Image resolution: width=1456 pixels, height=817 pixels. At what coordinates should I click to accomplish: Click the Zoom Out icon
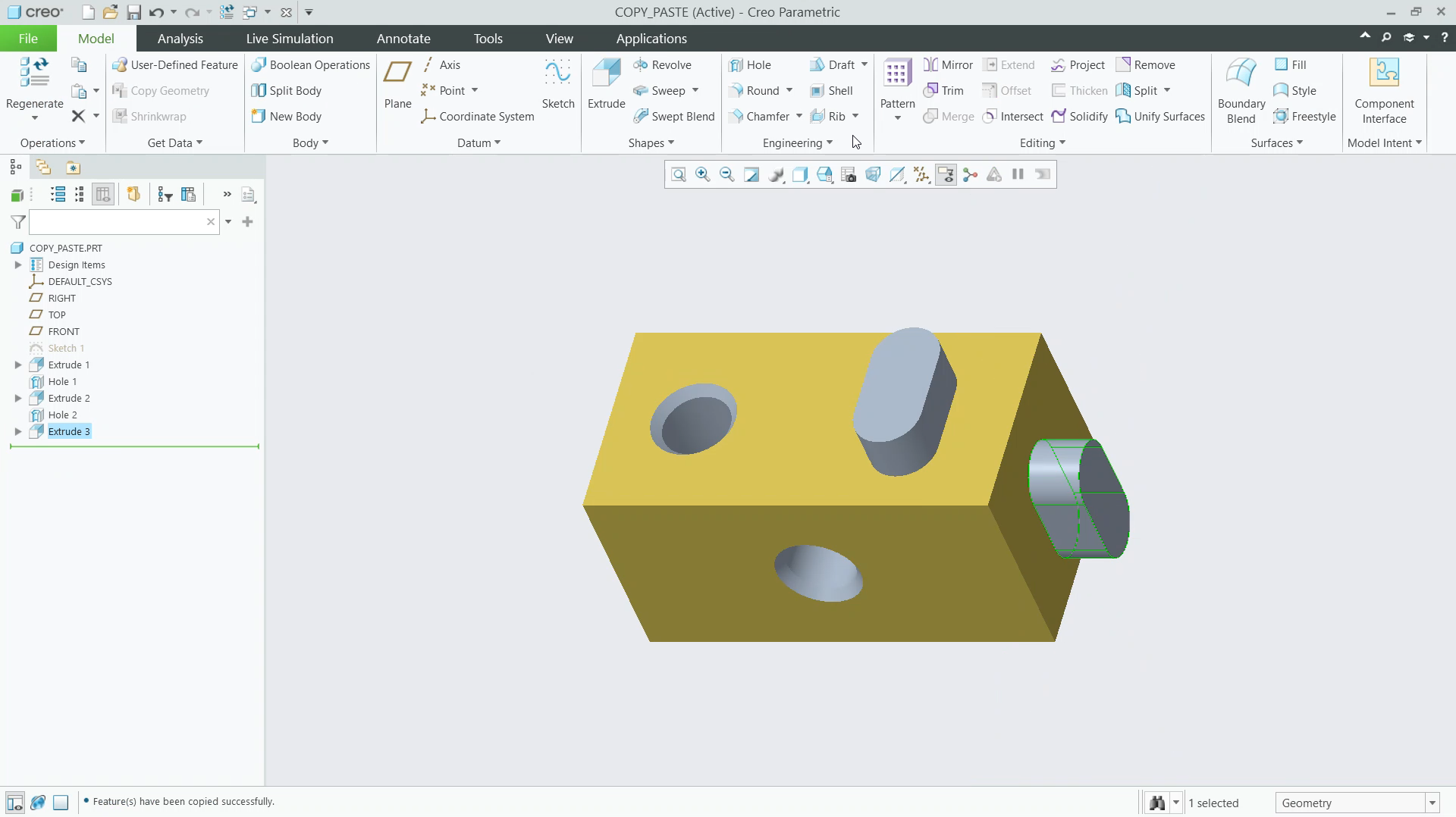(x=727, y=175)
